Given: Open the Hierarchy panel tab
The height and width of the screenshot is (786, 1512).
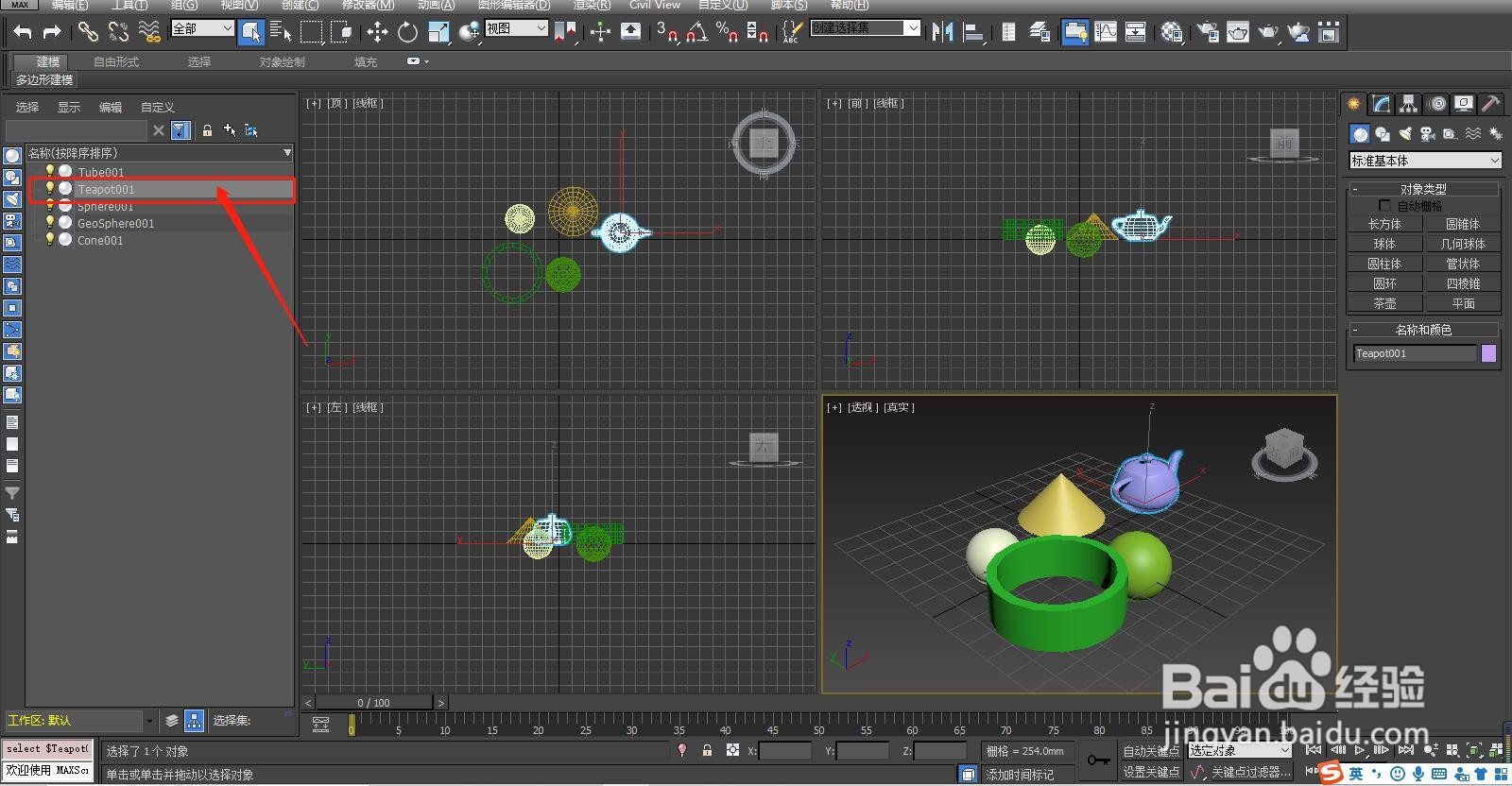Looking at the screenshot, I should (x=1409, y=104).
